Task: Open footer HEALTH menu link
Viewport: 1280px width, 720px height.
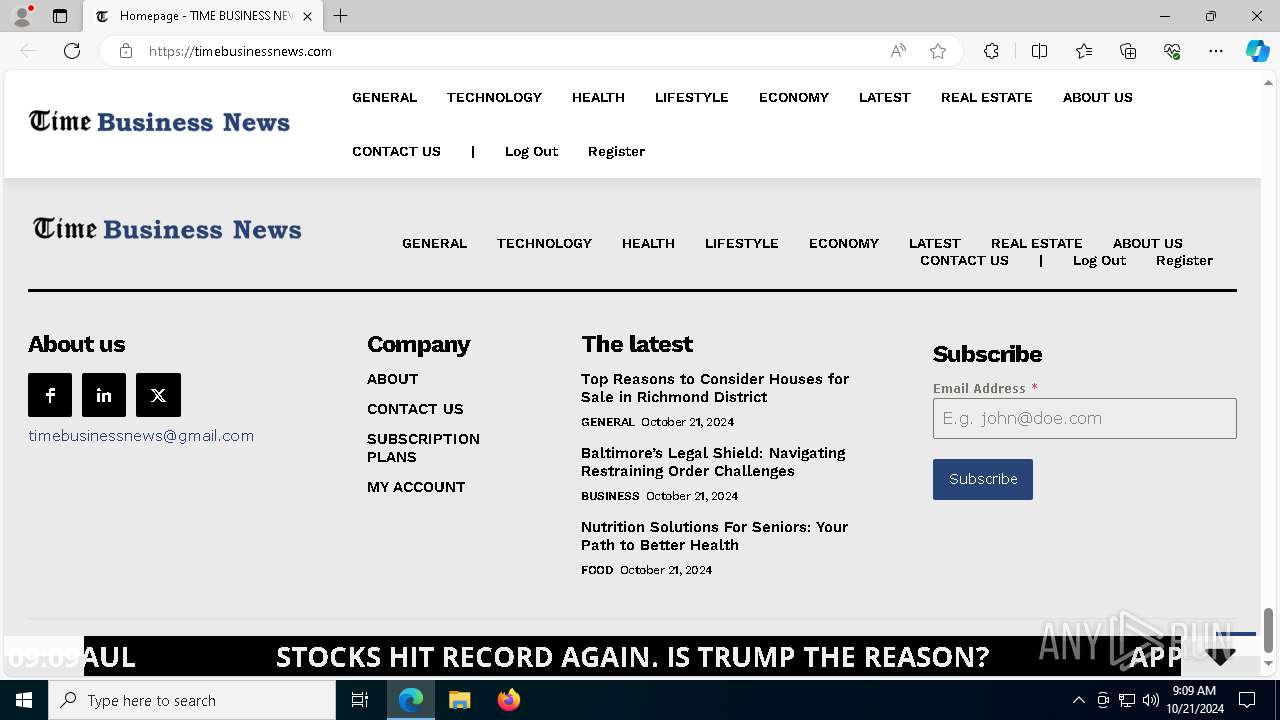Action: (x=648, y=243)
